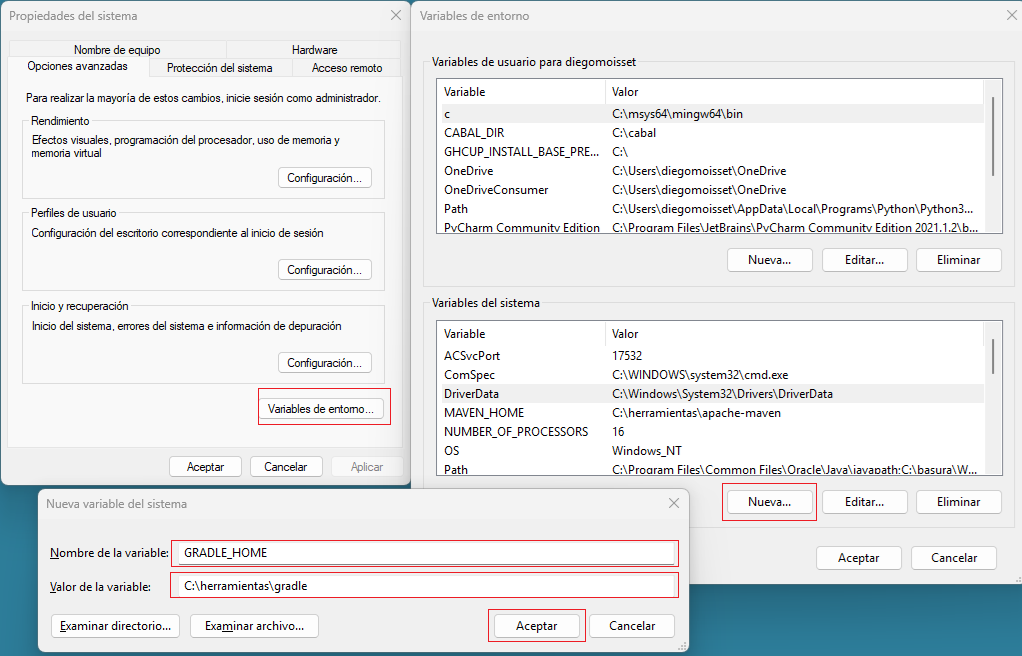Open Rendimiento Configuración settings
Screen dimensions: 1022x656
coord(324,178)
